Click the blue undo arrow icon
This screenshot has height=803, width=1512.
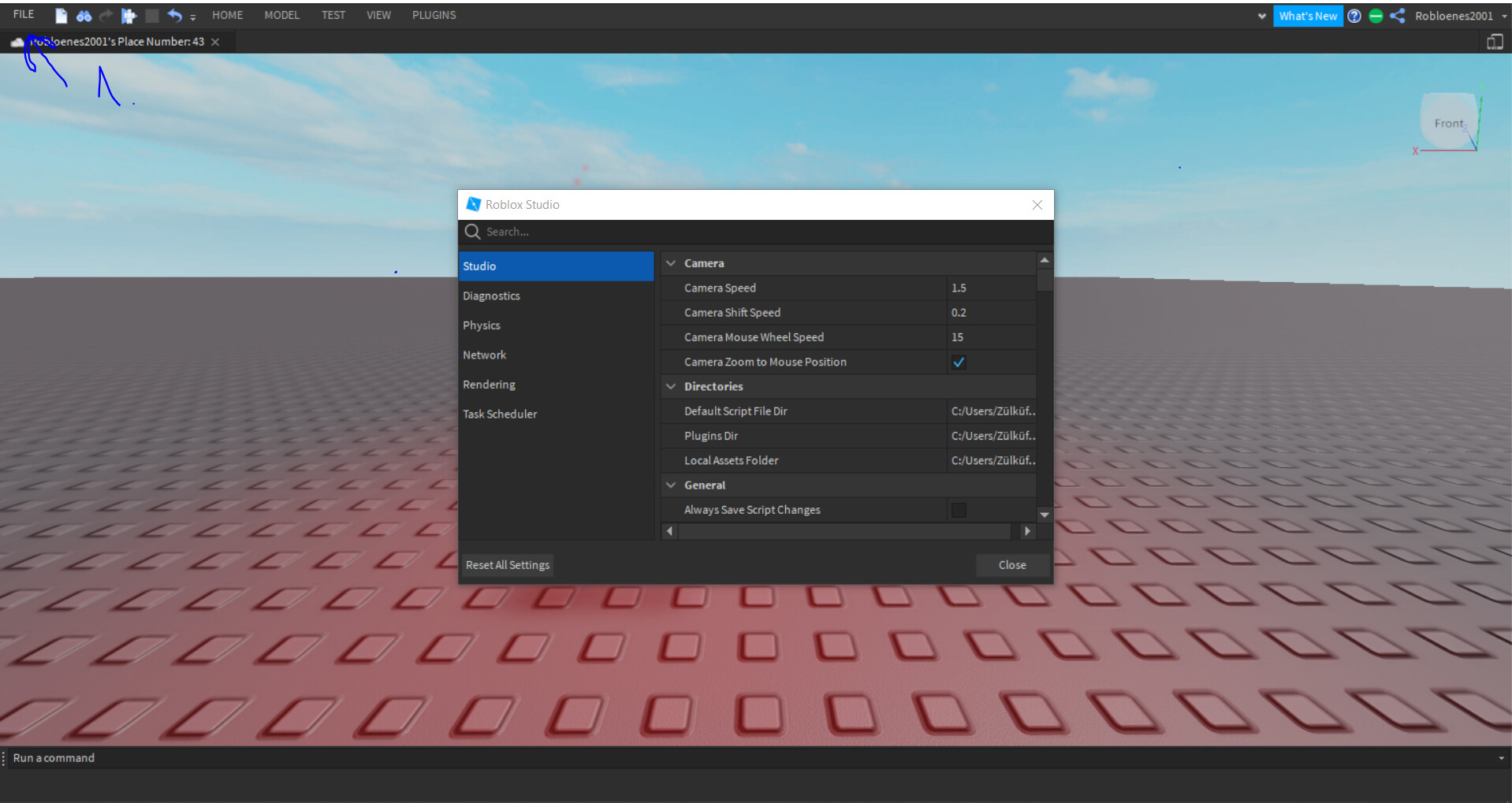click(174, 16)
